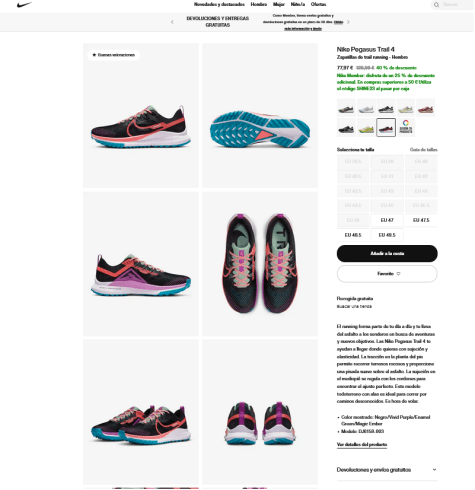The image size is (475, 490).
Task: Show next promo banner message
Action: [348, 22]
